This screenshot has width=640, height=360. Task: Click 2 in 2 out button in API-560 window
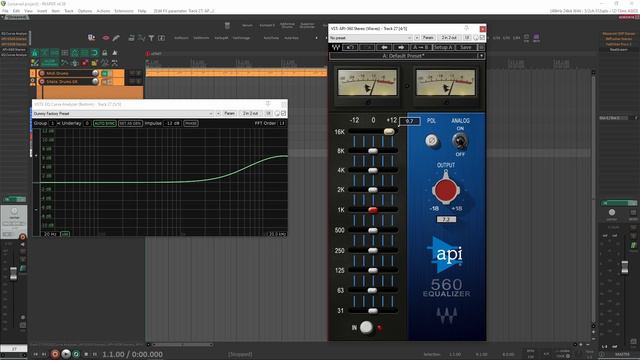[449, 38]
